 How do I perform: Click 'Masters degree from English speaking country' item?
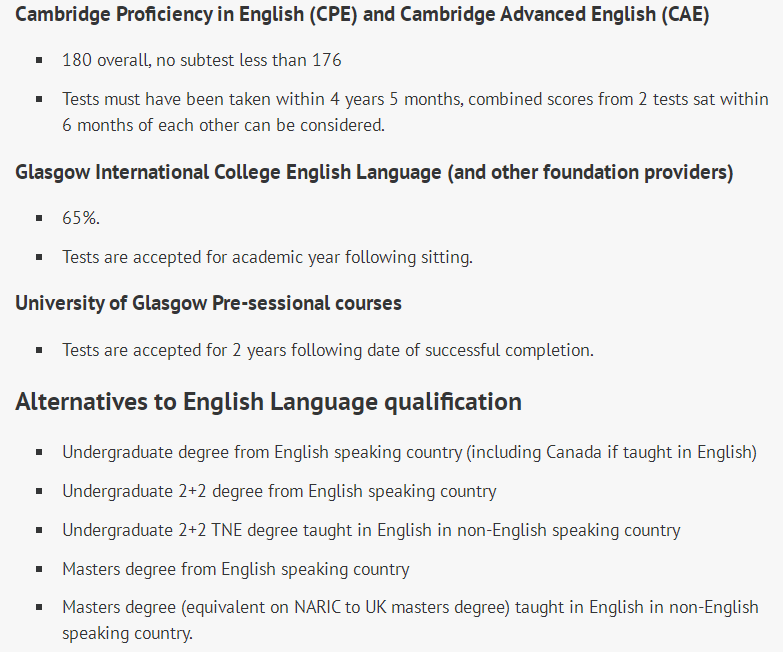[236, 569]
